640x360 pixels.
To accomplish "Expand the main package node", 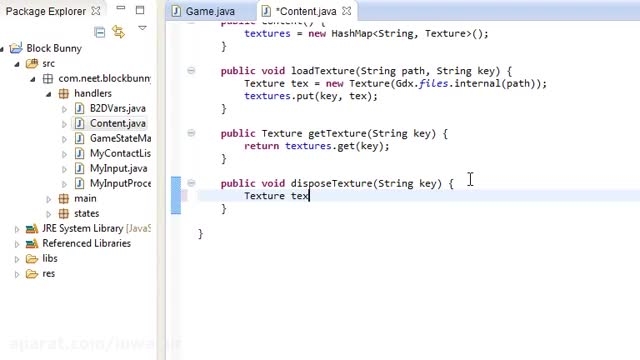I will 49,199.
